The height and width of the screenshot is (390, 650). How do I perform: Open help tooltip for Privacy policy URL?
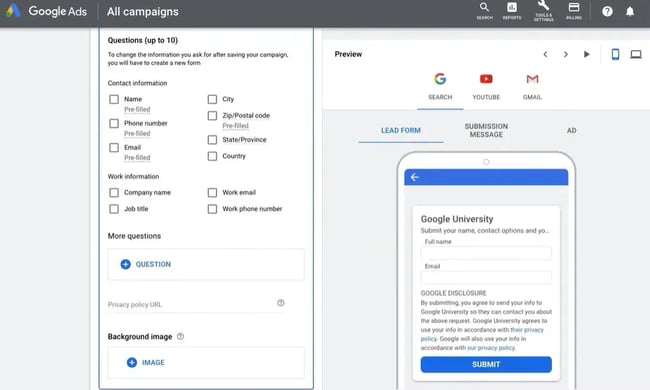(x=281, y=303)
